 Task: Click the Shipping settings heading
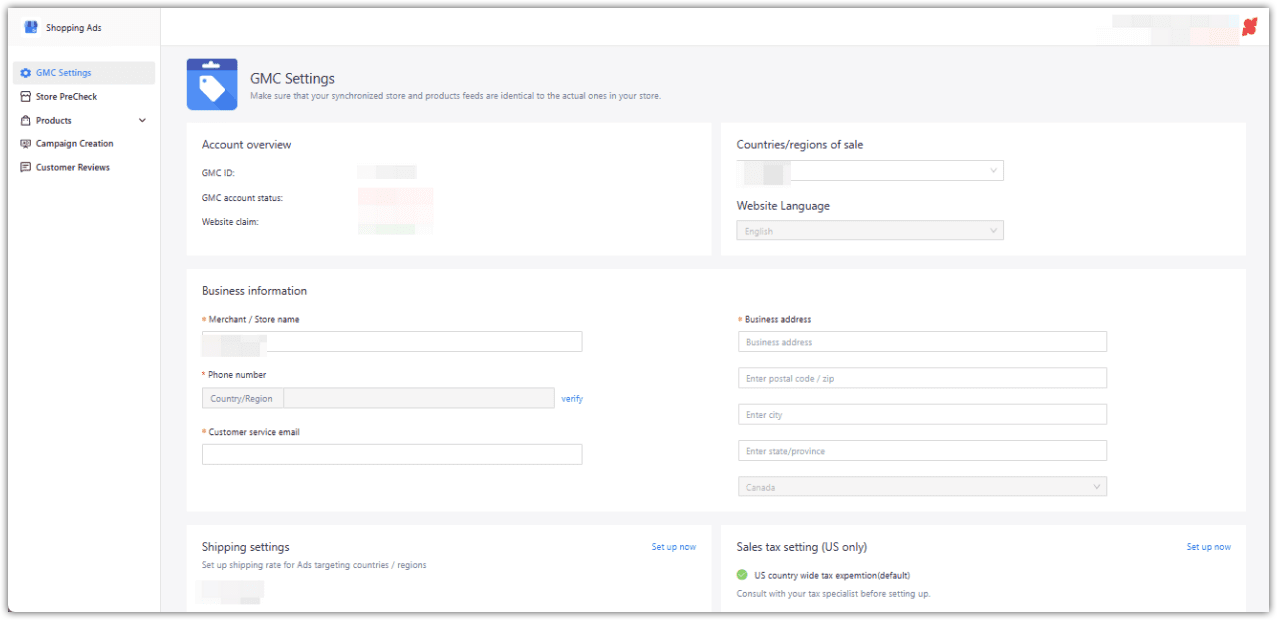246,547
